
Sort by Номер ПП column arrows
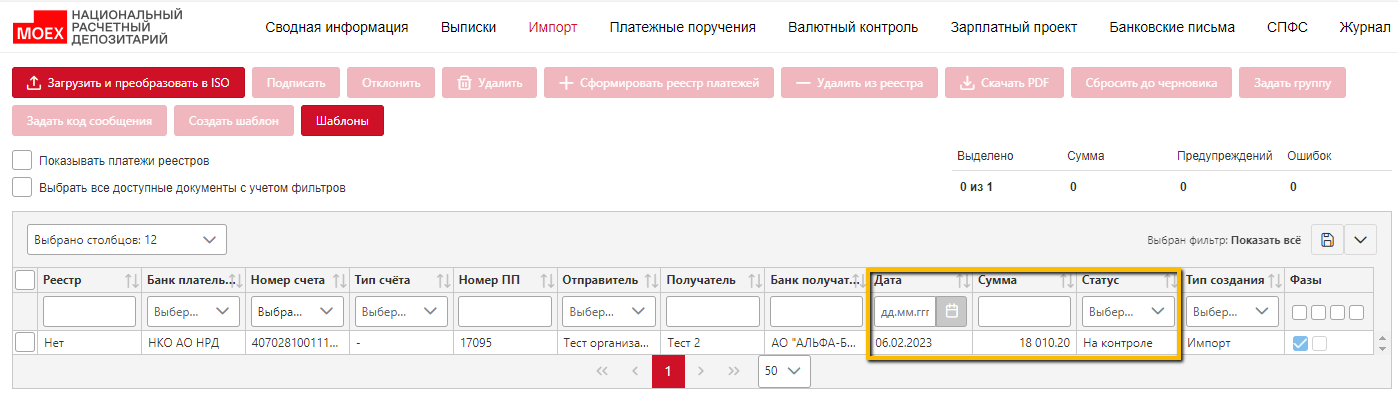click(x=547, y=281)
